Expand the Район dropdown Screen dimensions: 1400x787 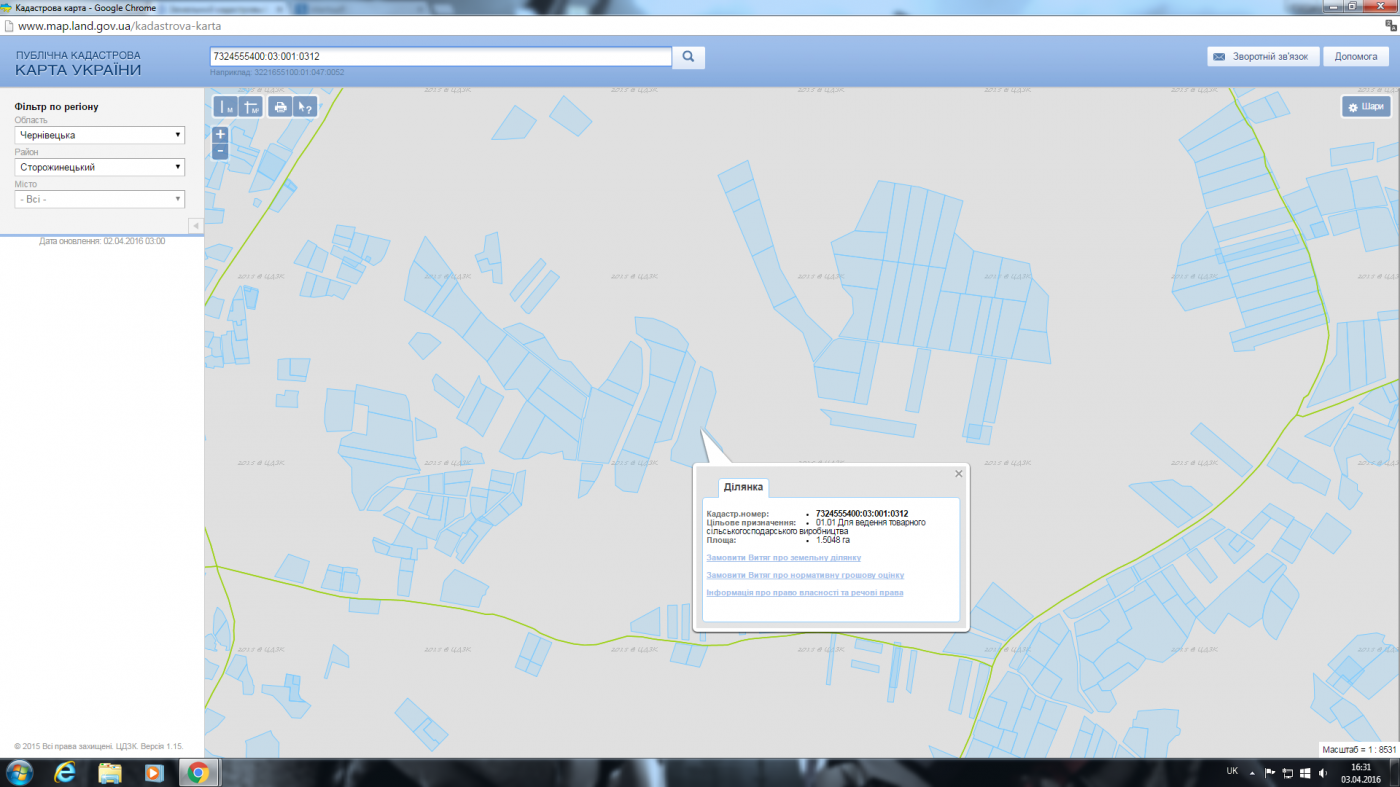(x=99, y=167)
